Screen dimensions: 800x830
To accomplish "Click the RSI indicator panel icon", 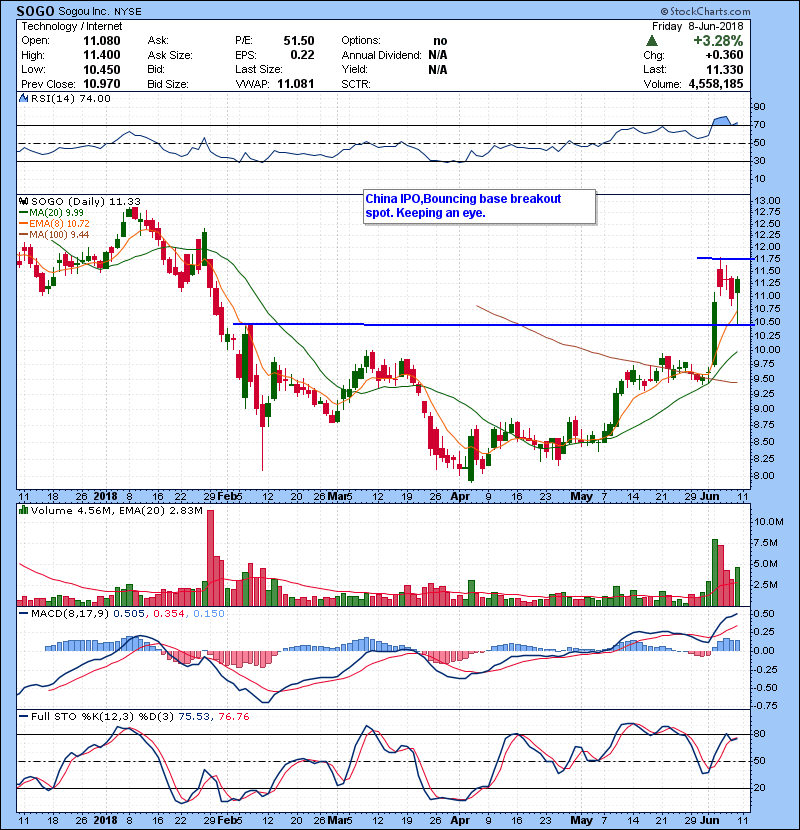I will pyautogui.click(x=23, y=98).
